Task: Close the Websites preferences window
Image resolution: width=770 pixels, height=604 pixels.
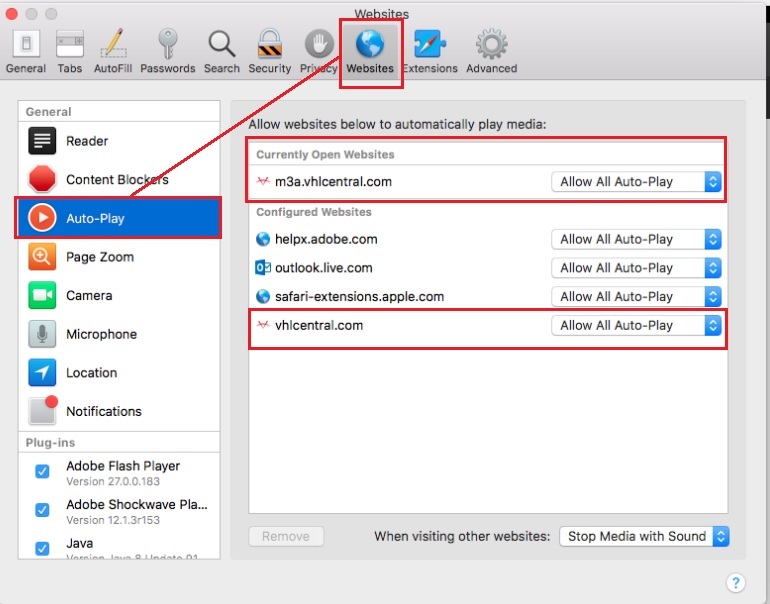Action: [x=12, y=14]
